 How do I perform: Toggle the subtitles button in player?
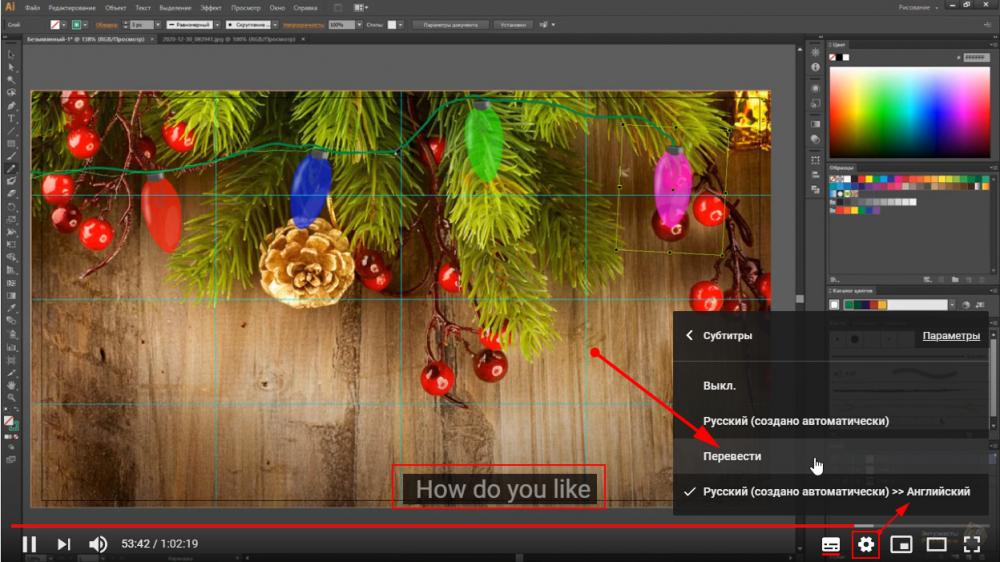[x=830, y=545]
